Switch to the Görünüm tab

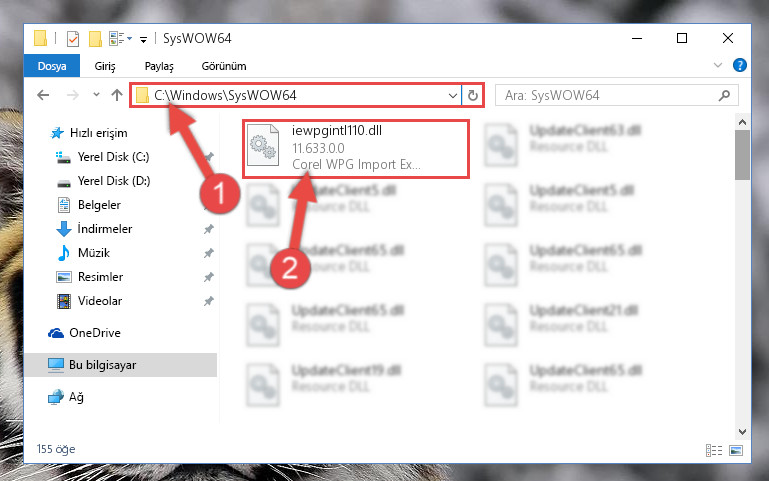[224, 66]
